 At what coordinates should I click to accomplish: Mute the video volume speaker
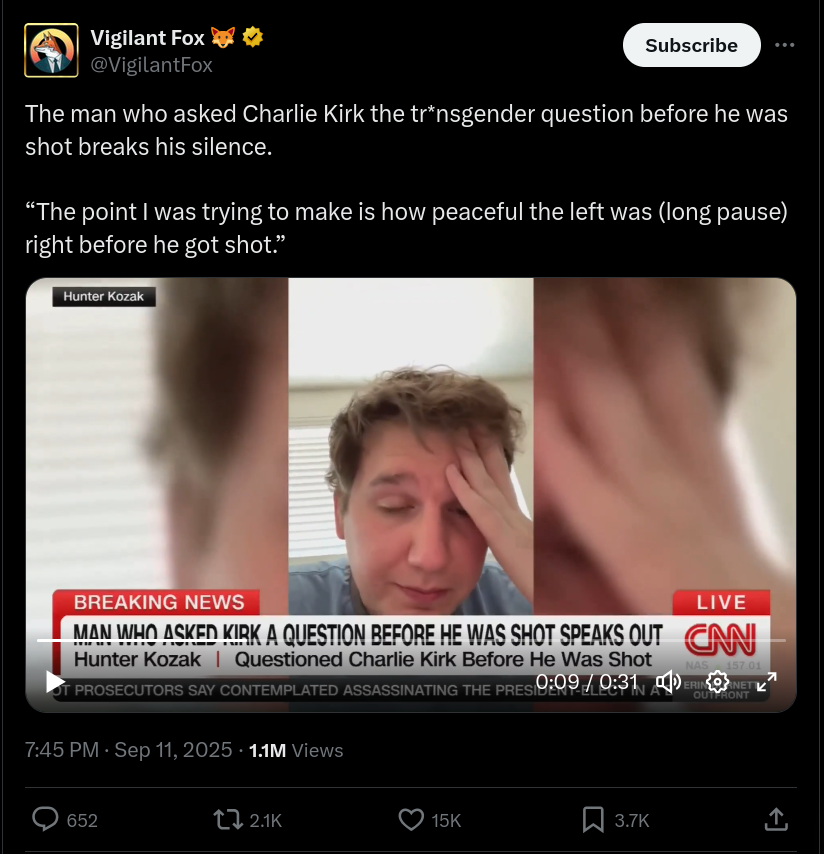point(668,681)
